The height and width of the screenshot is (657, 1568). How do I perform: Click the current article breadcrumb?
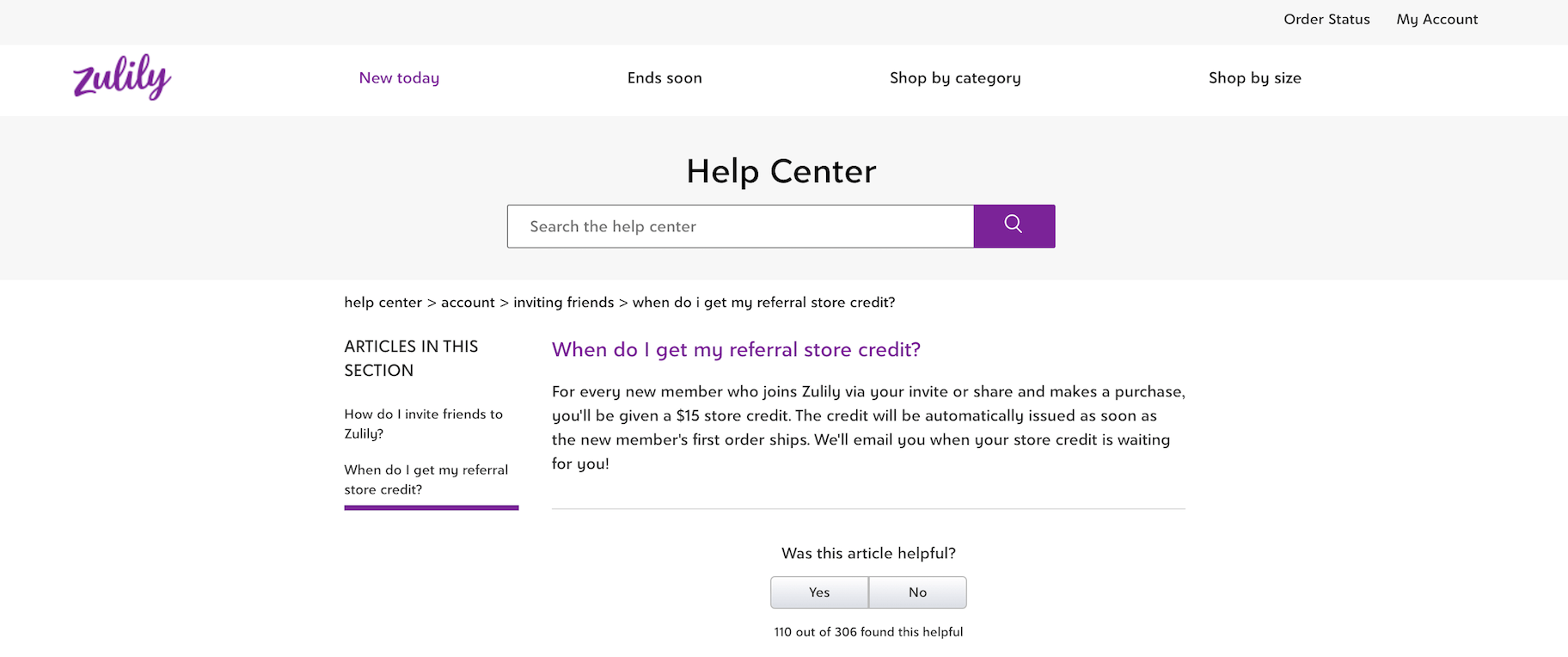[x=763, y=303]
